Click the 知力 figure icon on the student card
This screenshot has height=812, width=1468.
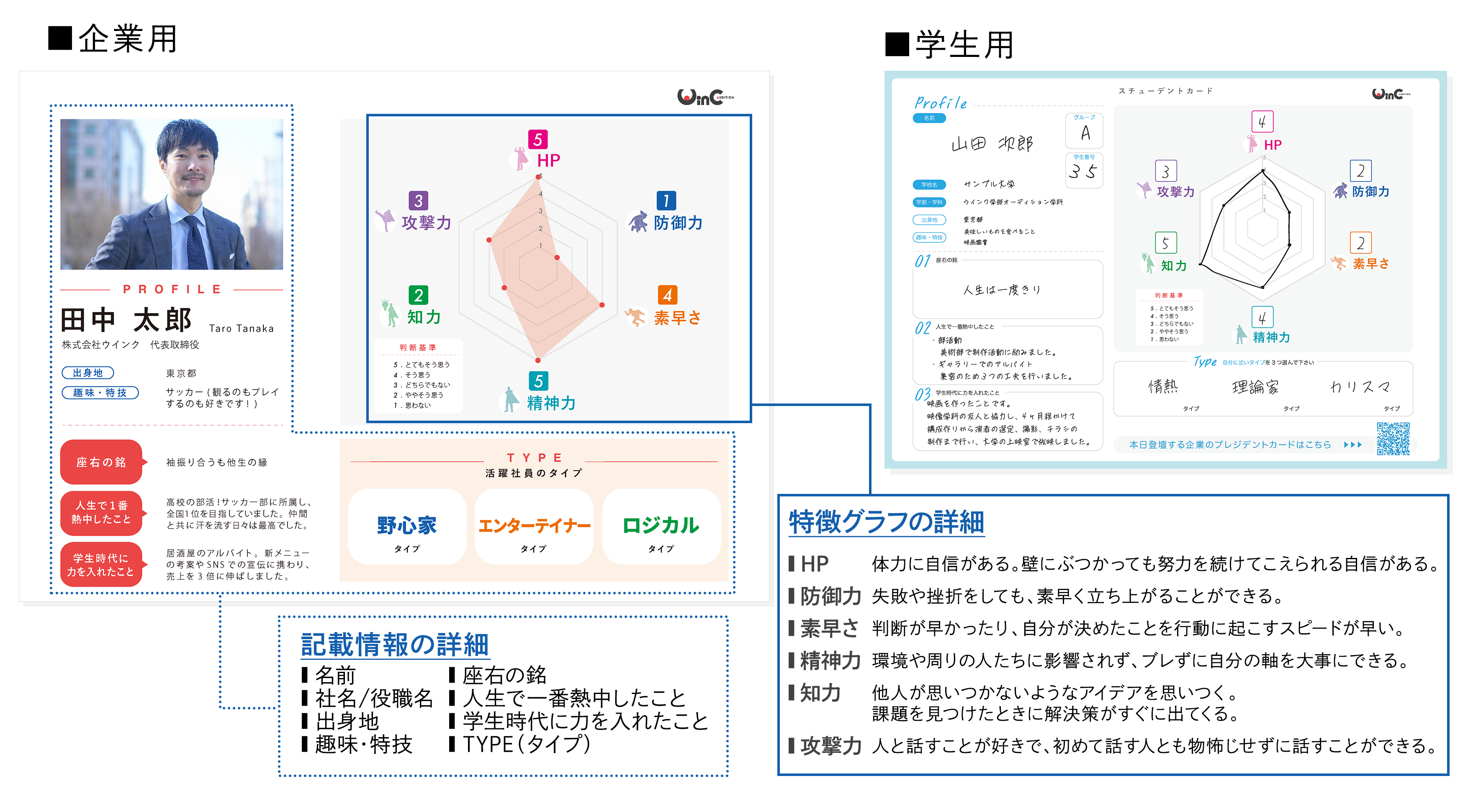1148,263
